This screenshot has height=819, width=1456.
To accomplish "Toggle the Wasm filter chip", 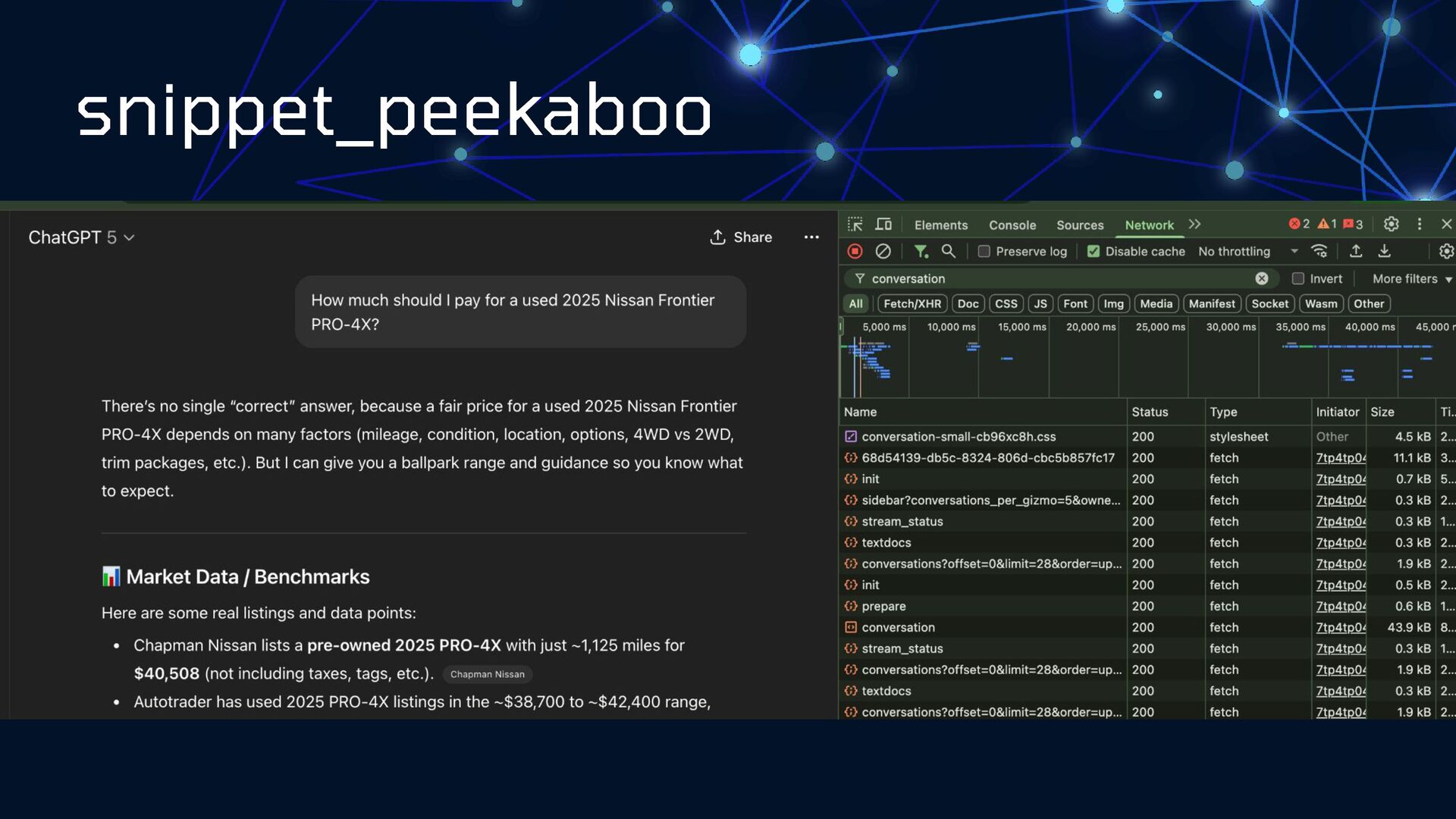I will pyautogui.click(x=1321, y=303).
